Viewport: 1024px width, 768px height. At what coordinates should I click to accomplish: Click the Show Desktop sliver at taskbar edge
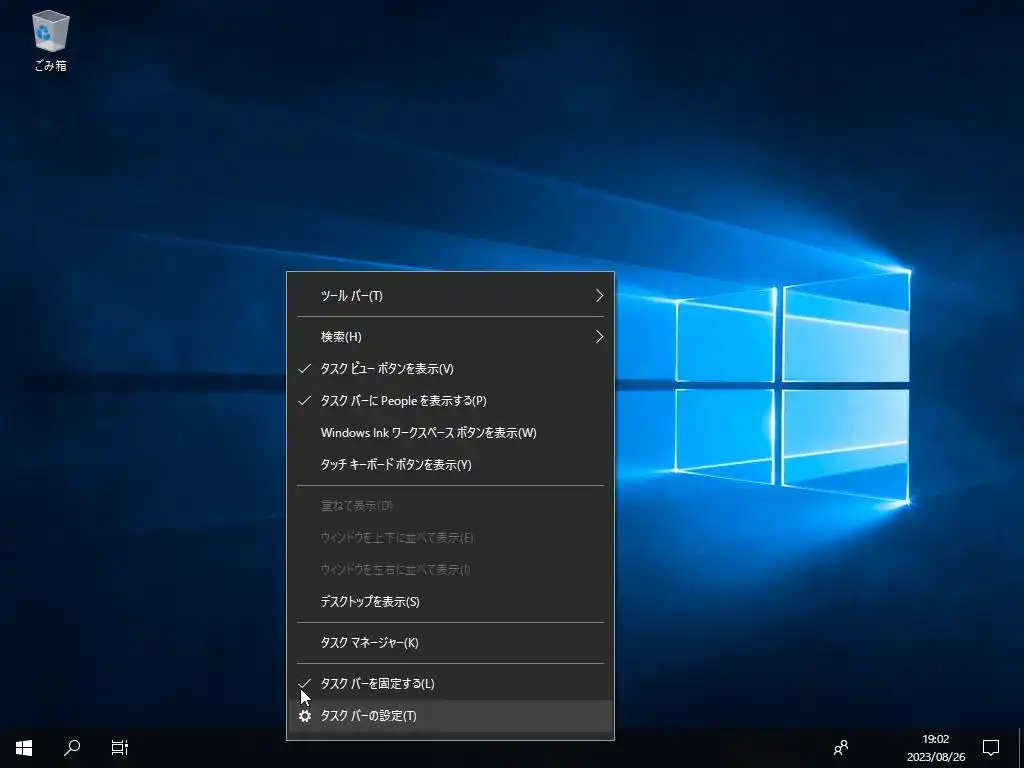point(1020,748)
